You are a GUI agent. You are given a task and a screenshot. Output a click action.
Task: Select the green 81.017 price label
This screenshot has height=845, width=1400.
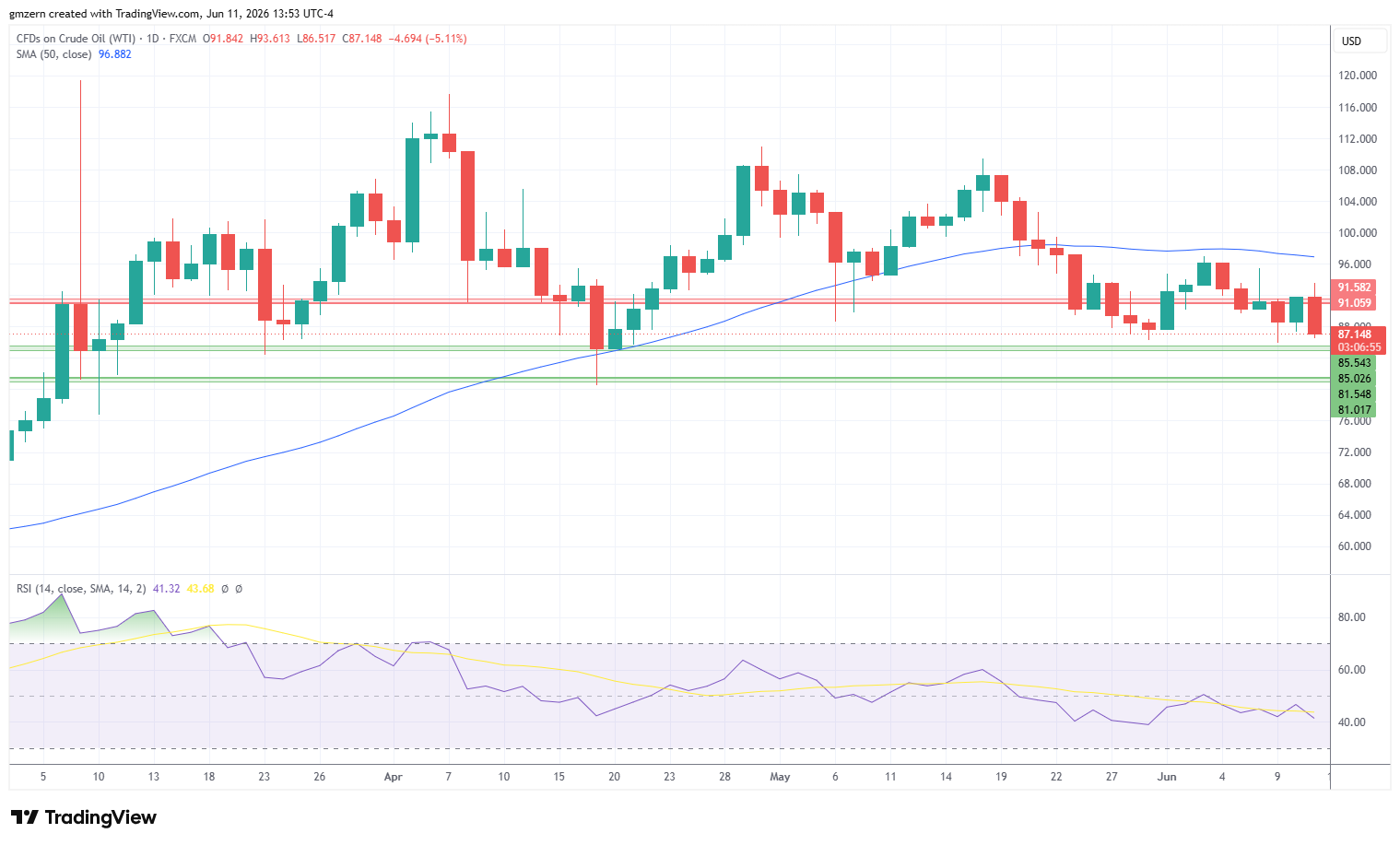coord(1354,410)
